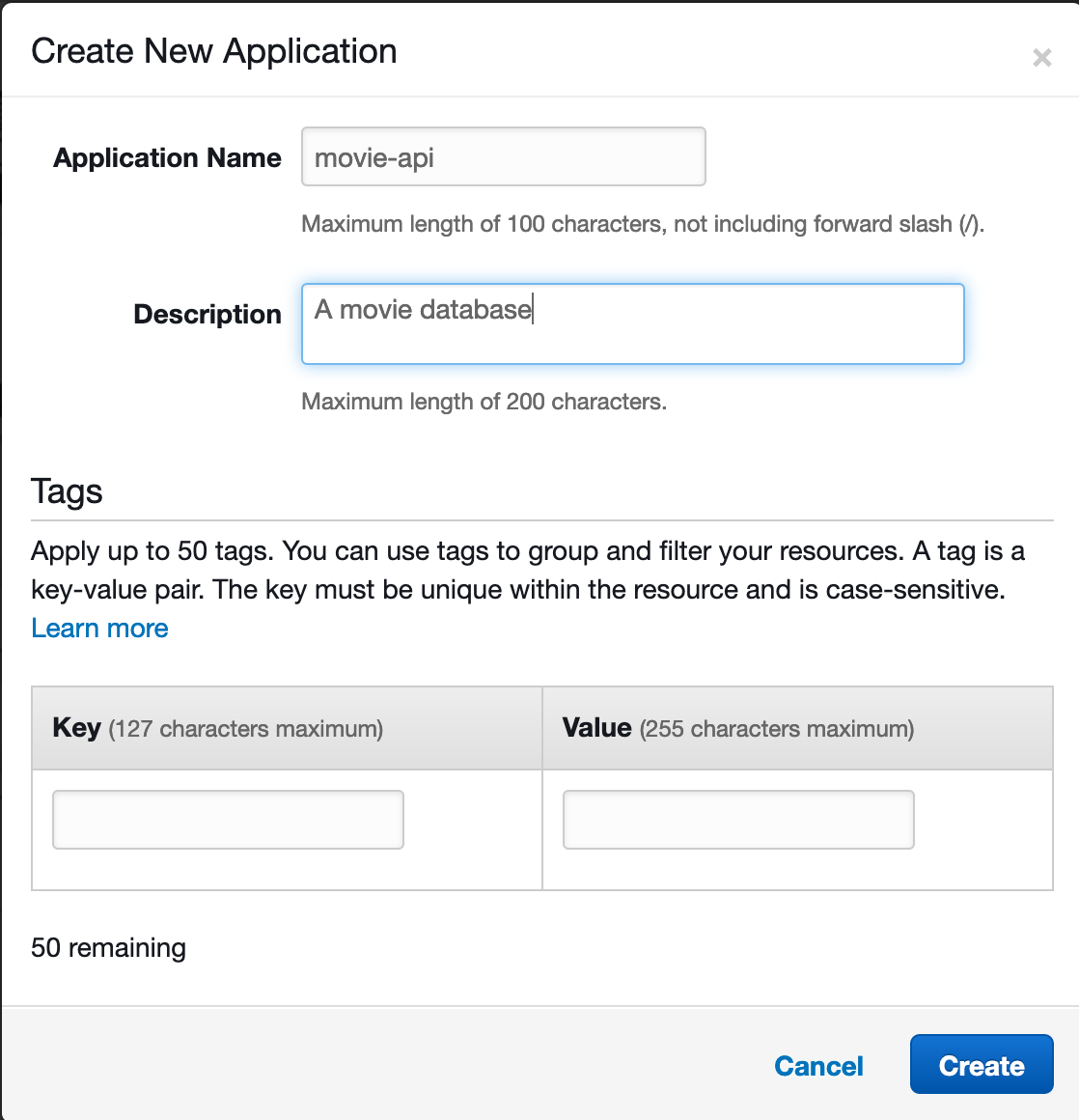The width and height of the screenshot is (1079, 1120).
Task: Close the Create New Application dialog
Action: pyautogui.click(x=1041, y=57)
